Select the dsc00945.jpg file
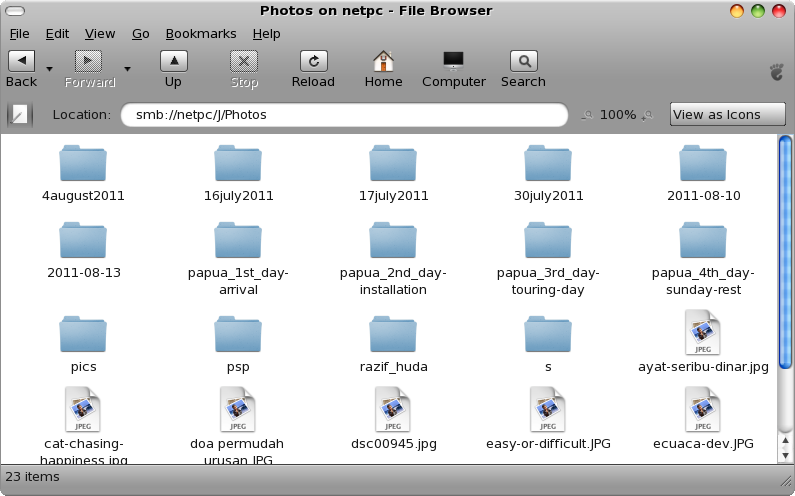The width and height of the screenshot is (795, 496). pos(393,410)
